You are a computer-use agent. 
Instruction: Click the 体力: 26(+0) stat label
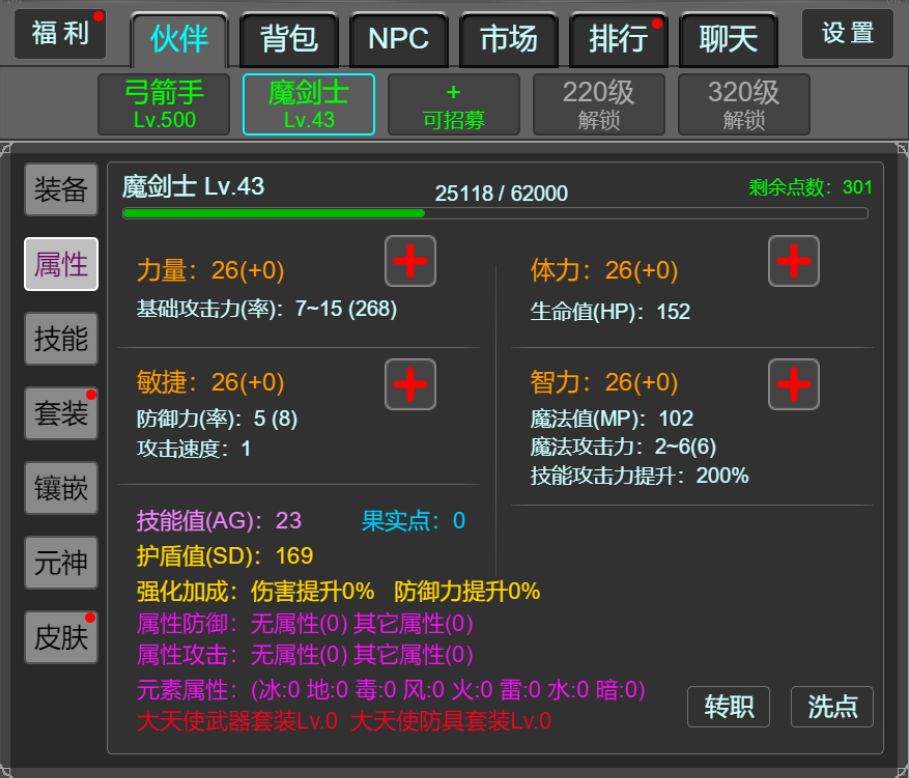click(x=604, y=270)
